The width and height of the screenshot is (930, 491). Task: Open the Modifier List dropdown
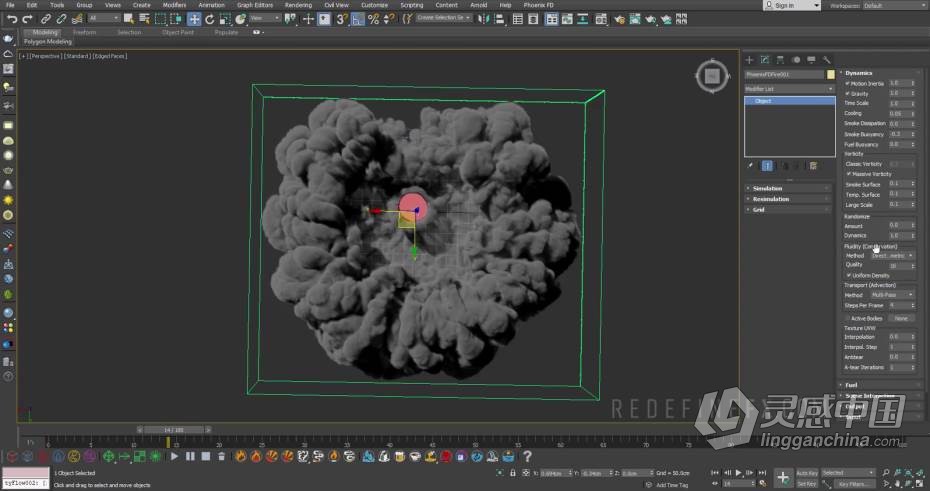coord(789,89)
